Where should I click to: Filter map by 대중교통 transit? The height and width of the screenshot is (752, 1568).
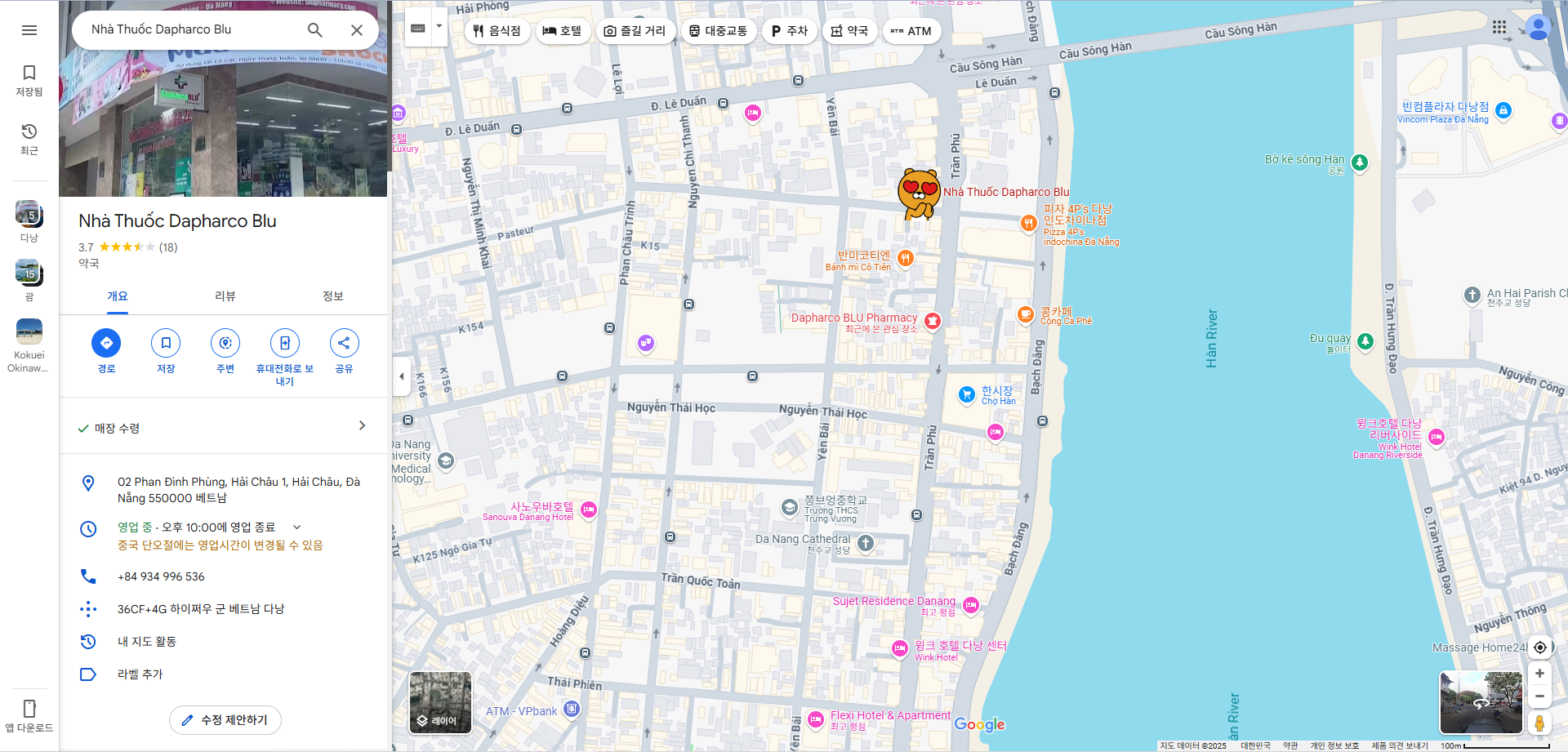click(x=719, y=31)
